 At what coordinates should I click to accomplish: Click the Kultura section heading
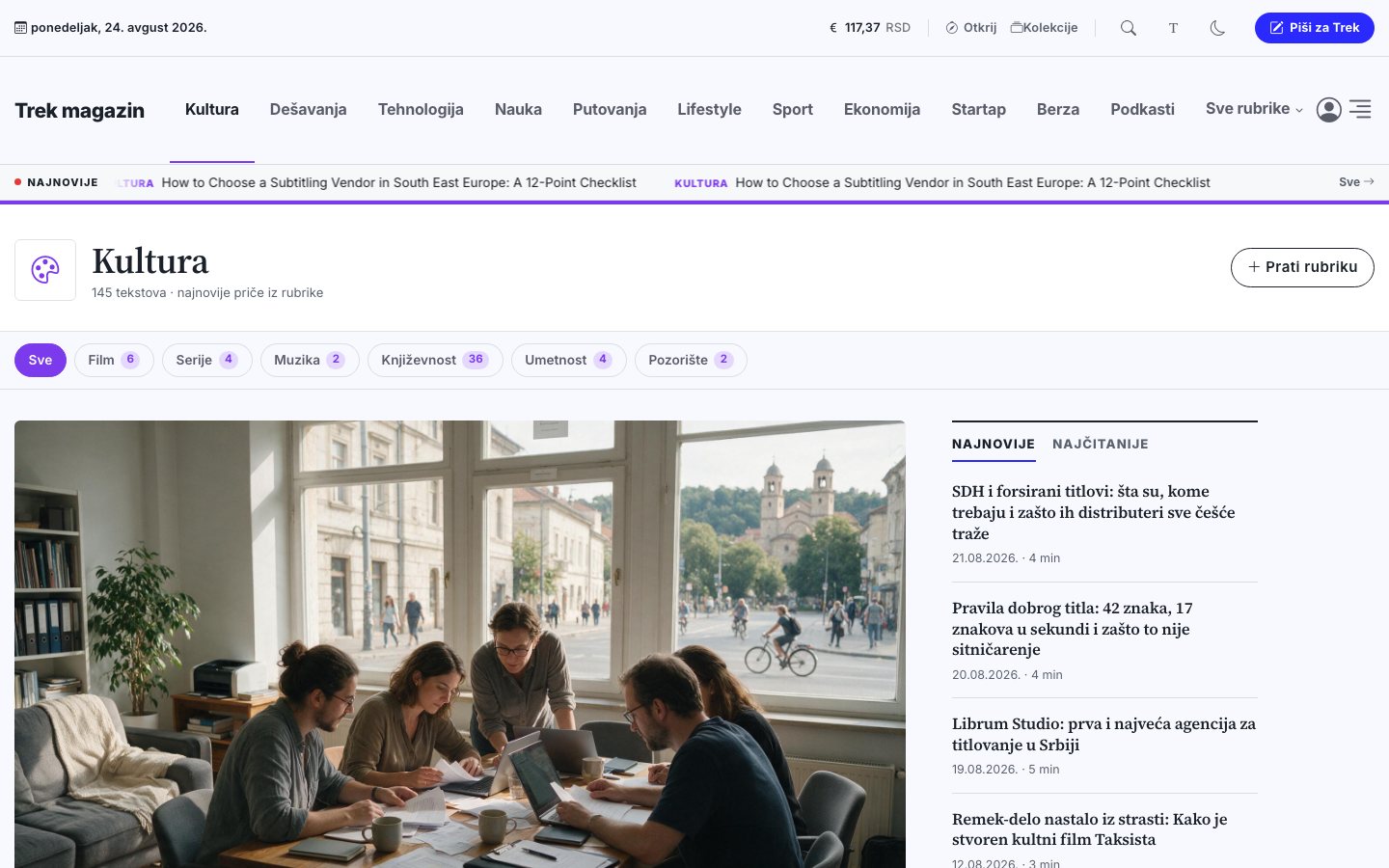tap(150, 261)
